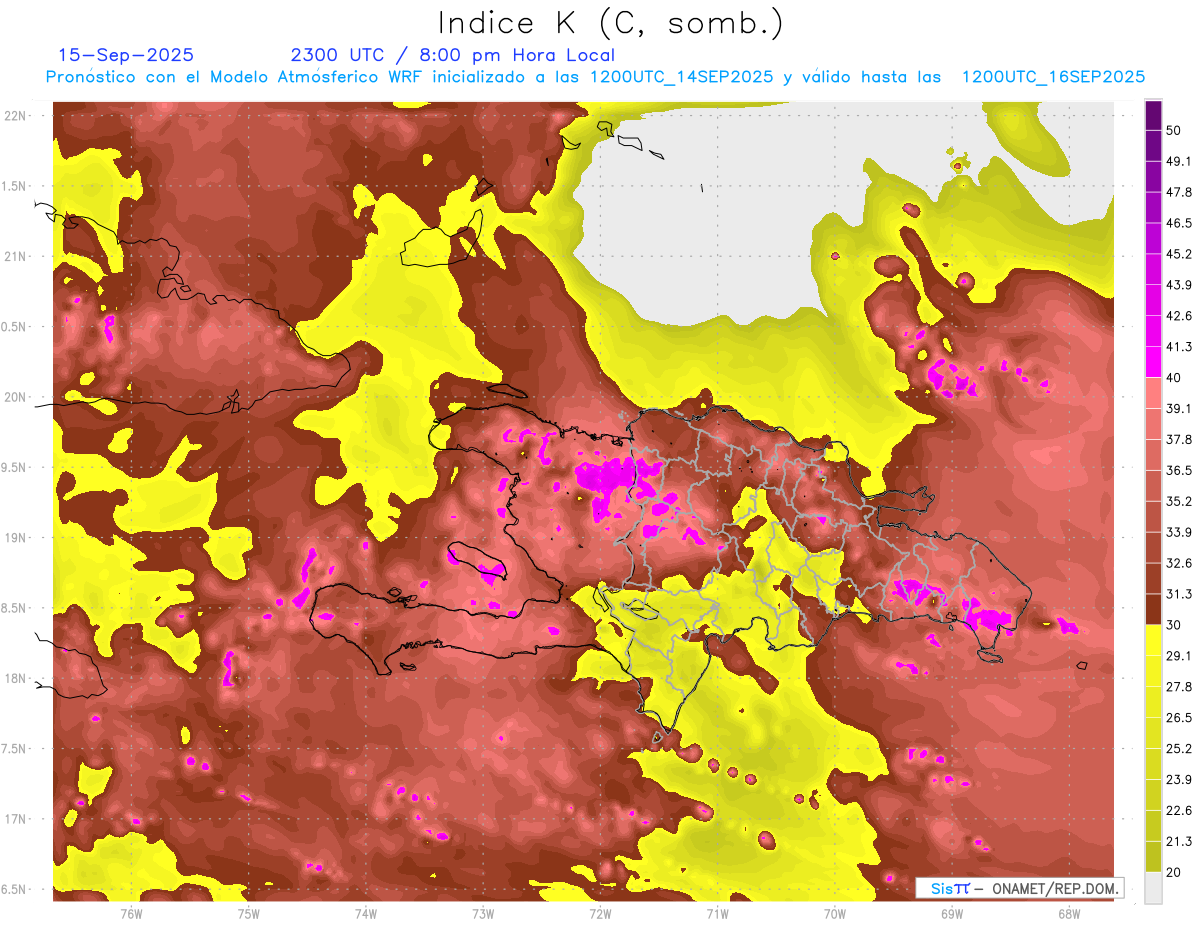Click the '76W' longitude label

131,914
